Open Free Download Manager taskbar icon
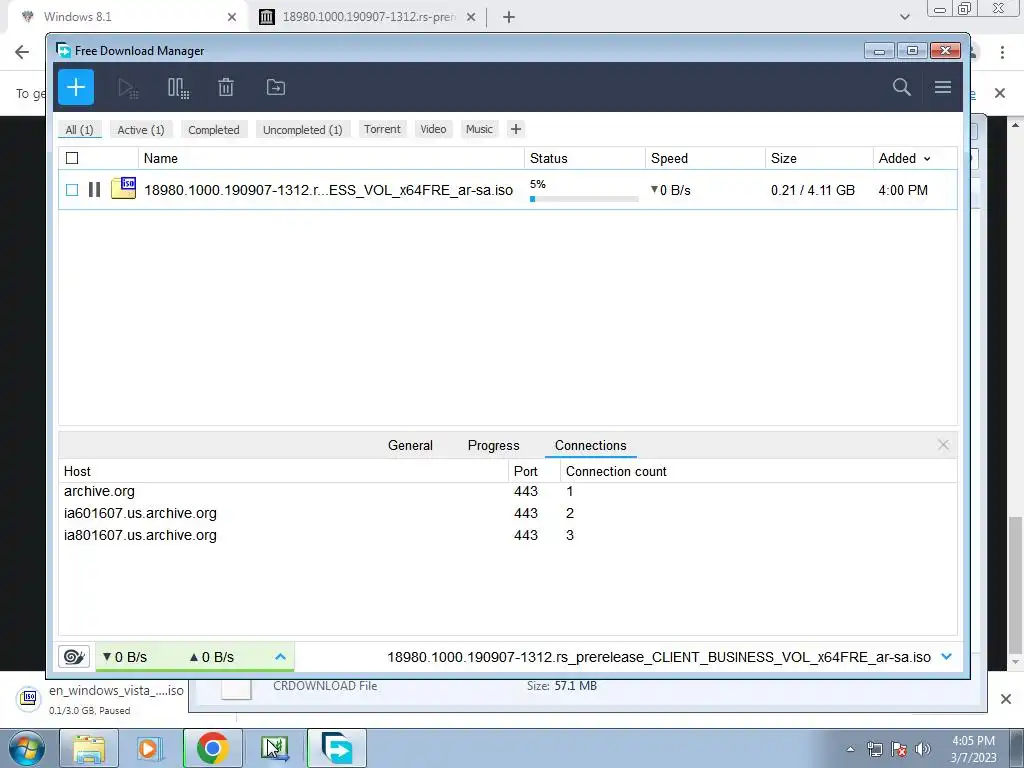Viewport: 1024px width, 768px height. coord(337,748)
